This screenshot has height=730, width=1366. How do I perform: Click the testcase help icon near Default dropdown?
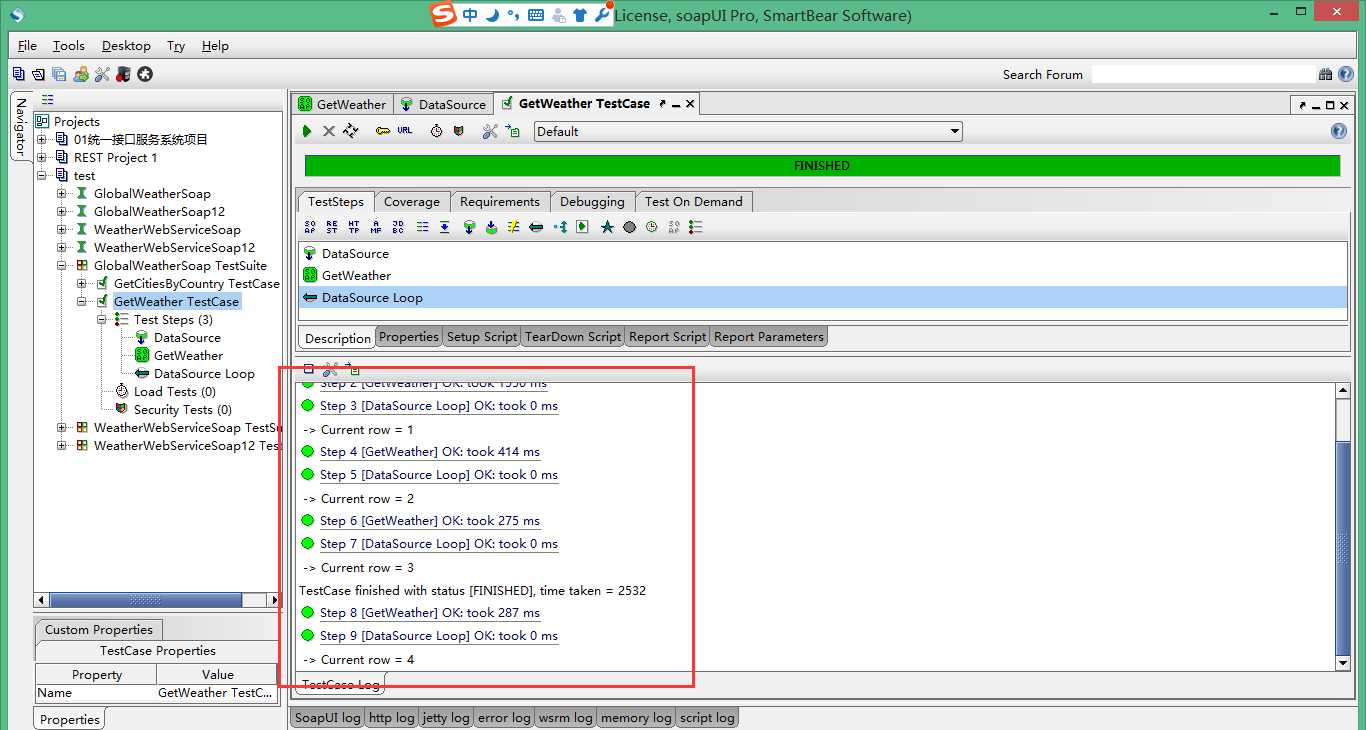tap(1339, 131)
